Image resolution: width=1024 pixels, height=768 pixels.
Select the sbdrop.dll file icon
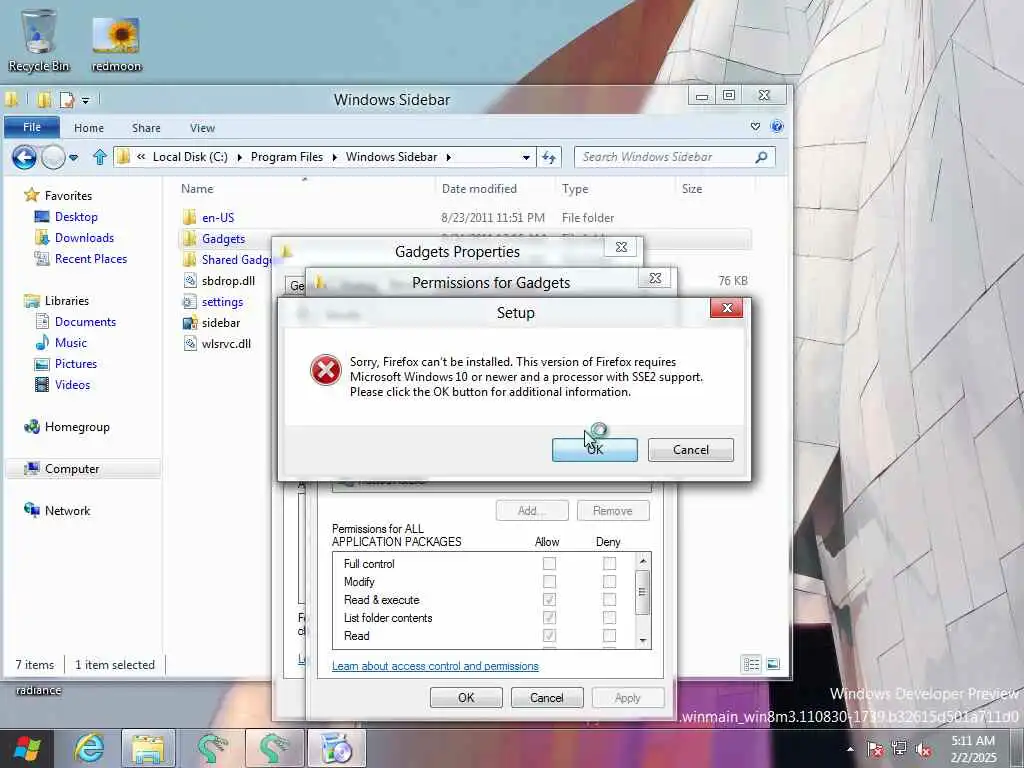click(189, 280)
